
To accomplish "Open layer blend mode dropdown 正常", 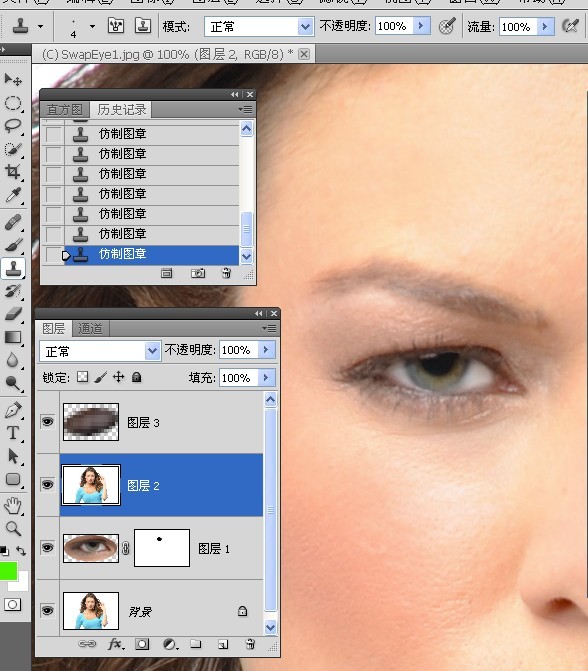I will 100,351.
